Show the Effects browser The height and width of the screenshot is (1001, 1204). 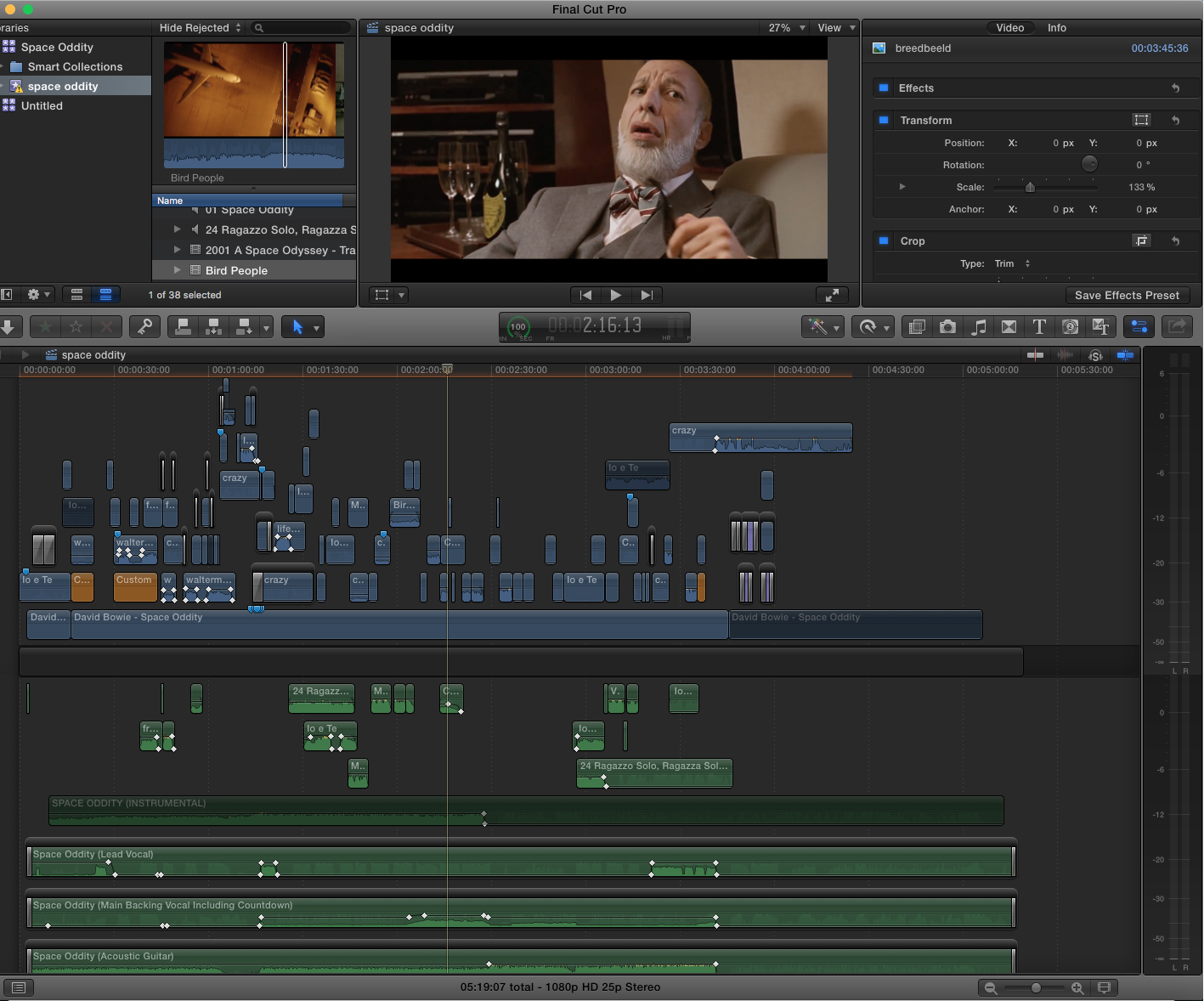coord(917,326)
